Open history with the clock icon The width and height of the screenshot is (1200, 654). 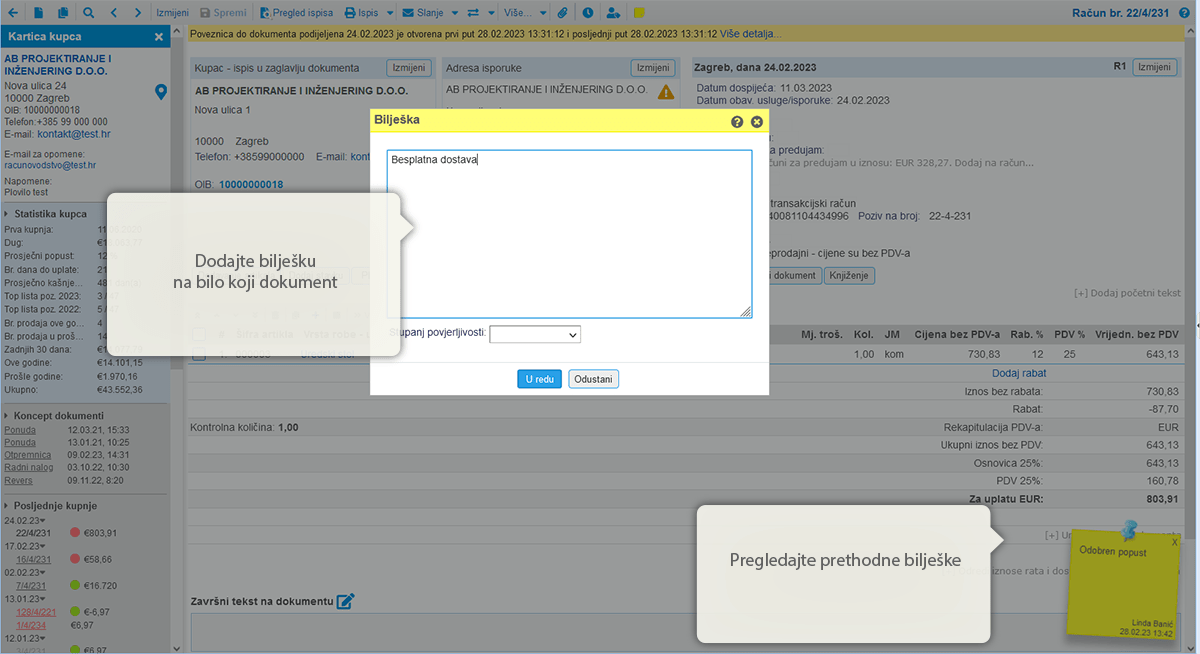click(x=587, y=14)
